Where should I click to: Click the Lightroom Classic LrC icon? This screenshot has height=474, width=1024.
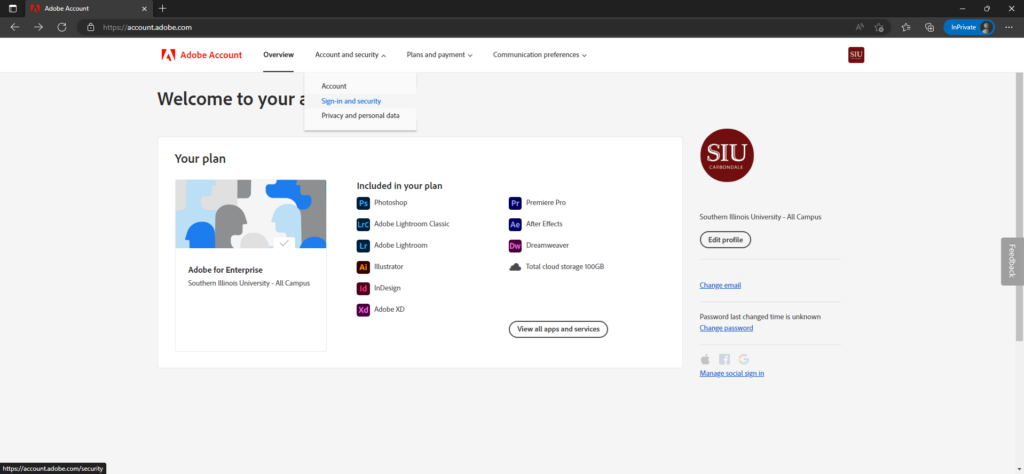click(363, 224)
